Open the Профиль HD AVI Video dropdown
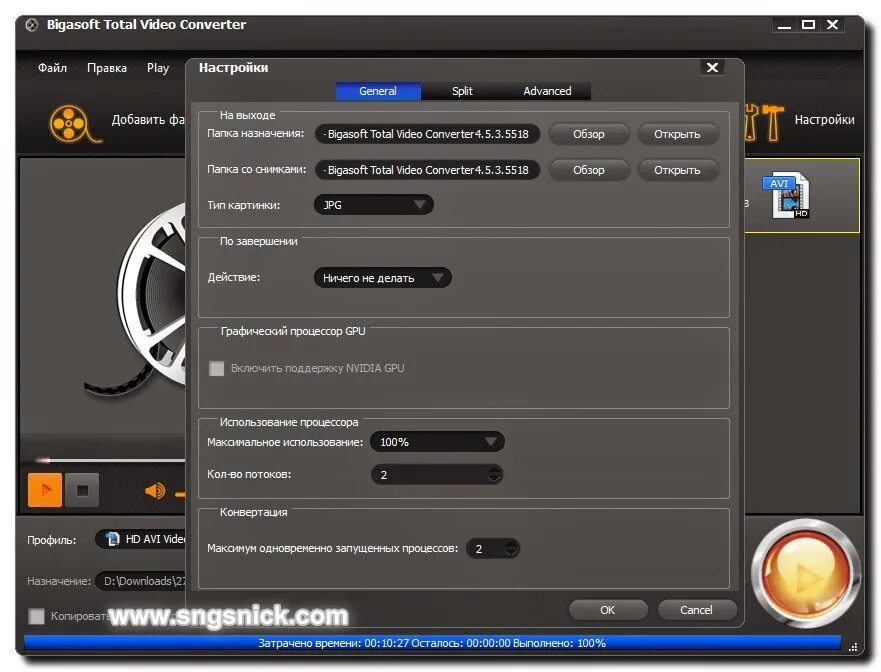This screenshot has width=881, height=672. (140, 539)
